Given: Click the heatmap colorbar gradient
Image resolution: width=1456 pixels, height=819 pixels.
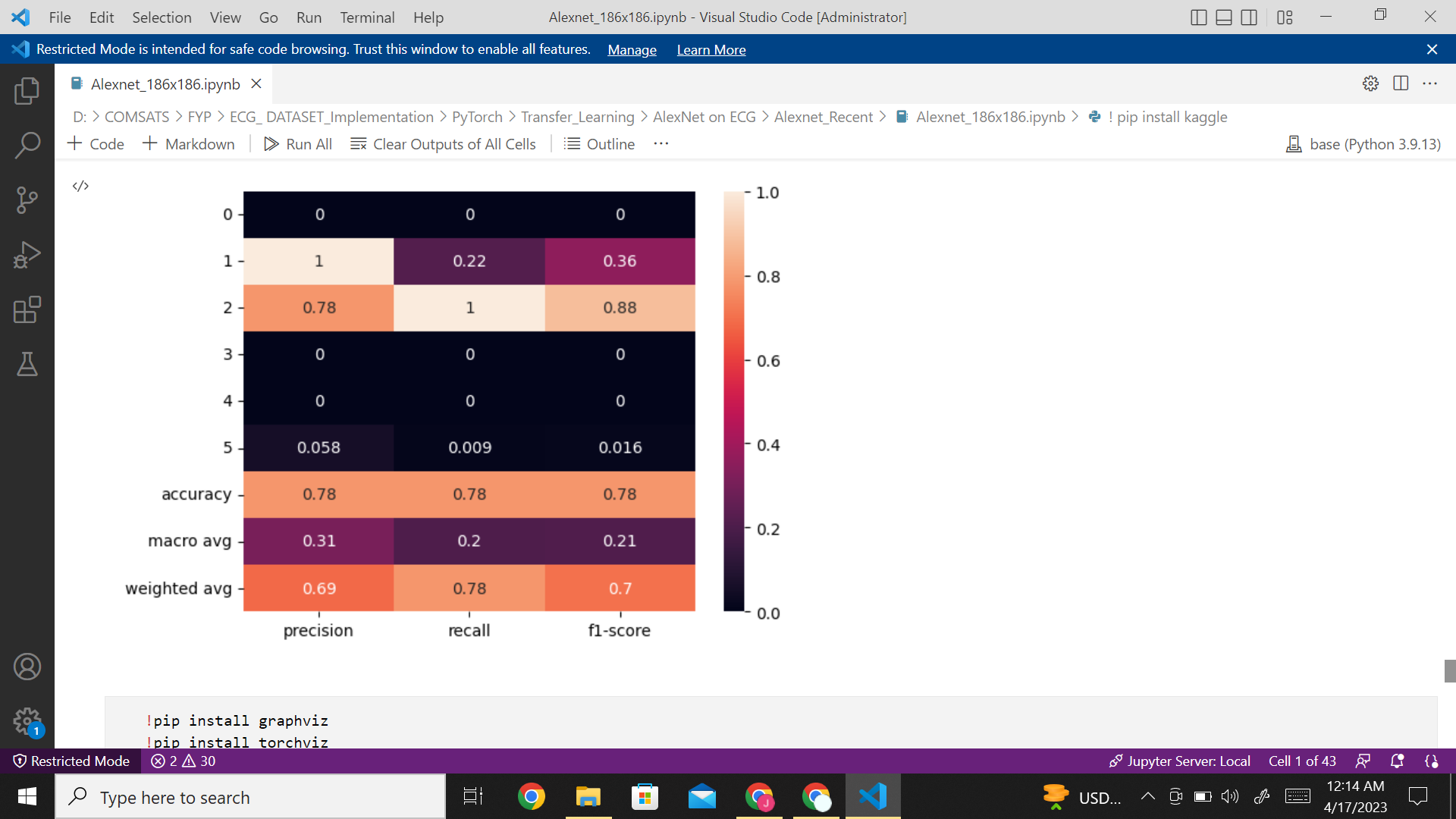Looking at the screenshot, I should pos(733,402).
